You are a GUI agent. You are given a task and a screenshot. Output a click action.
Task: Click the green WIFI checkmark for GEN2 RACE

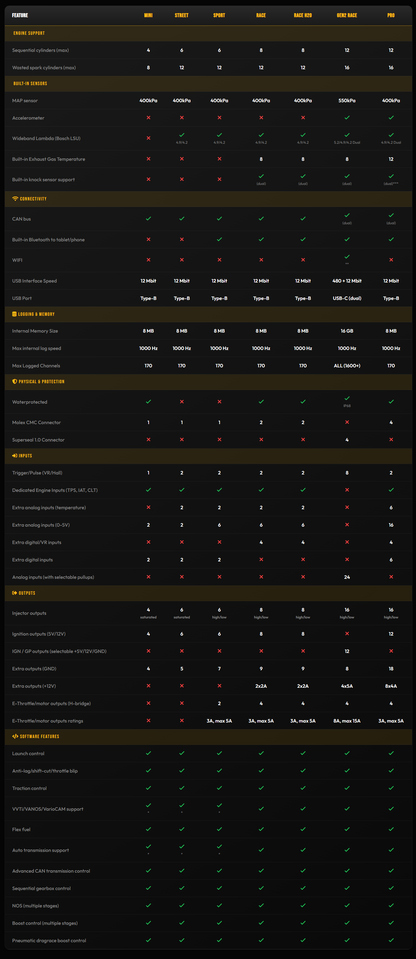(x=347, y=257)
